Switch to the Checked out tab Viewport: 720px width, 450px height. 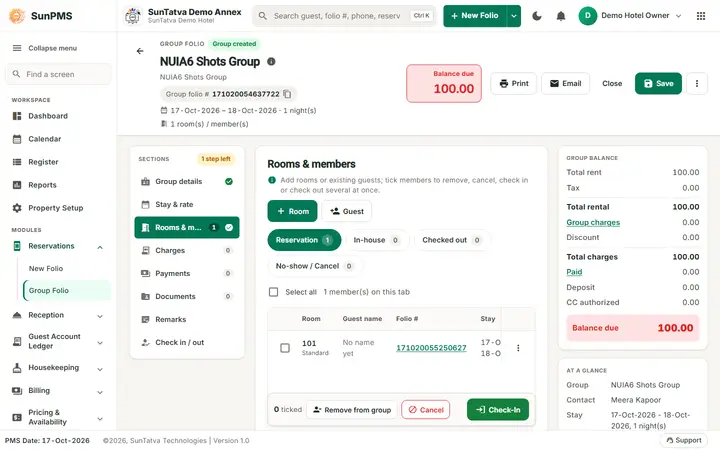click(x=451, y=240)
